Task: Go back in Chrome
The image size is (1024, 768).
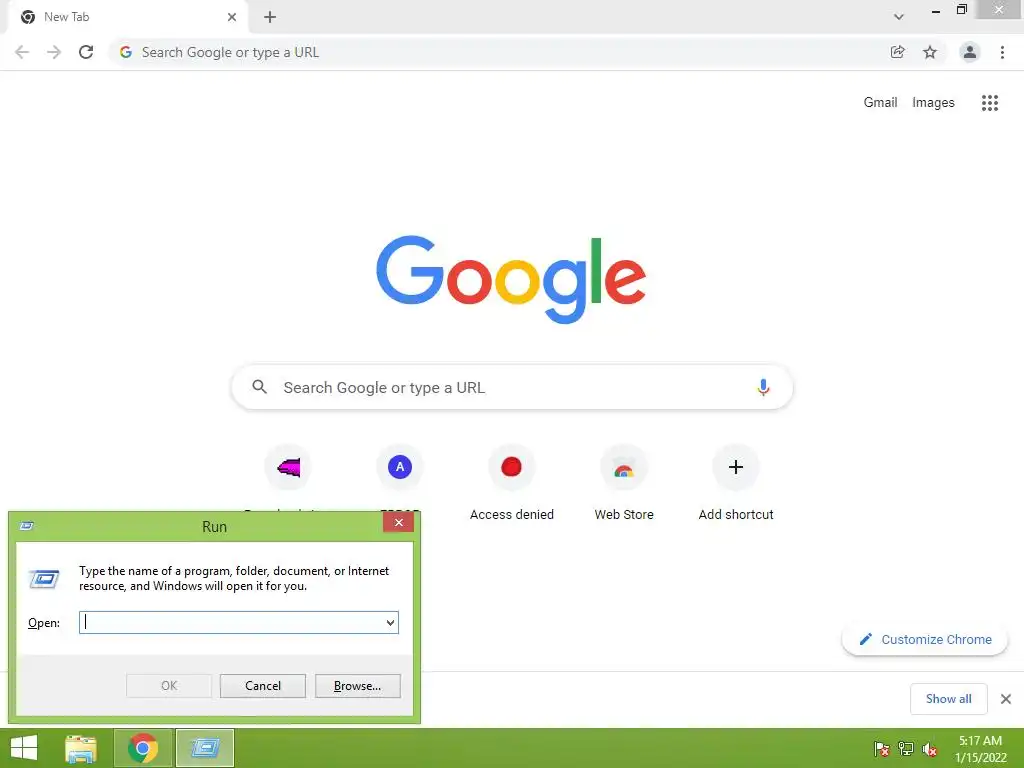Action: [22, 52]
